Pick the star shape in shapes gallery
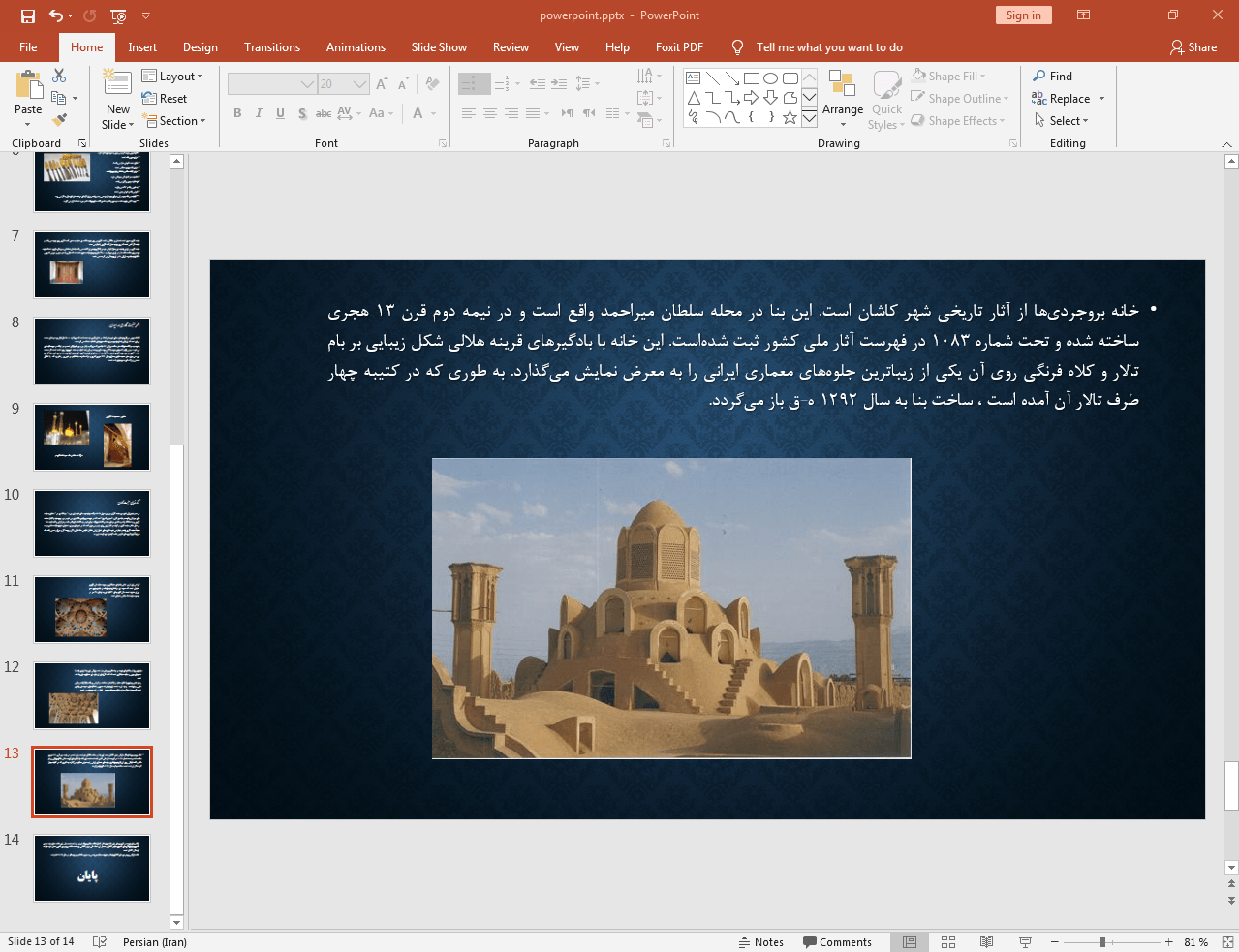 pyautogui.click(x=790, y=117)
